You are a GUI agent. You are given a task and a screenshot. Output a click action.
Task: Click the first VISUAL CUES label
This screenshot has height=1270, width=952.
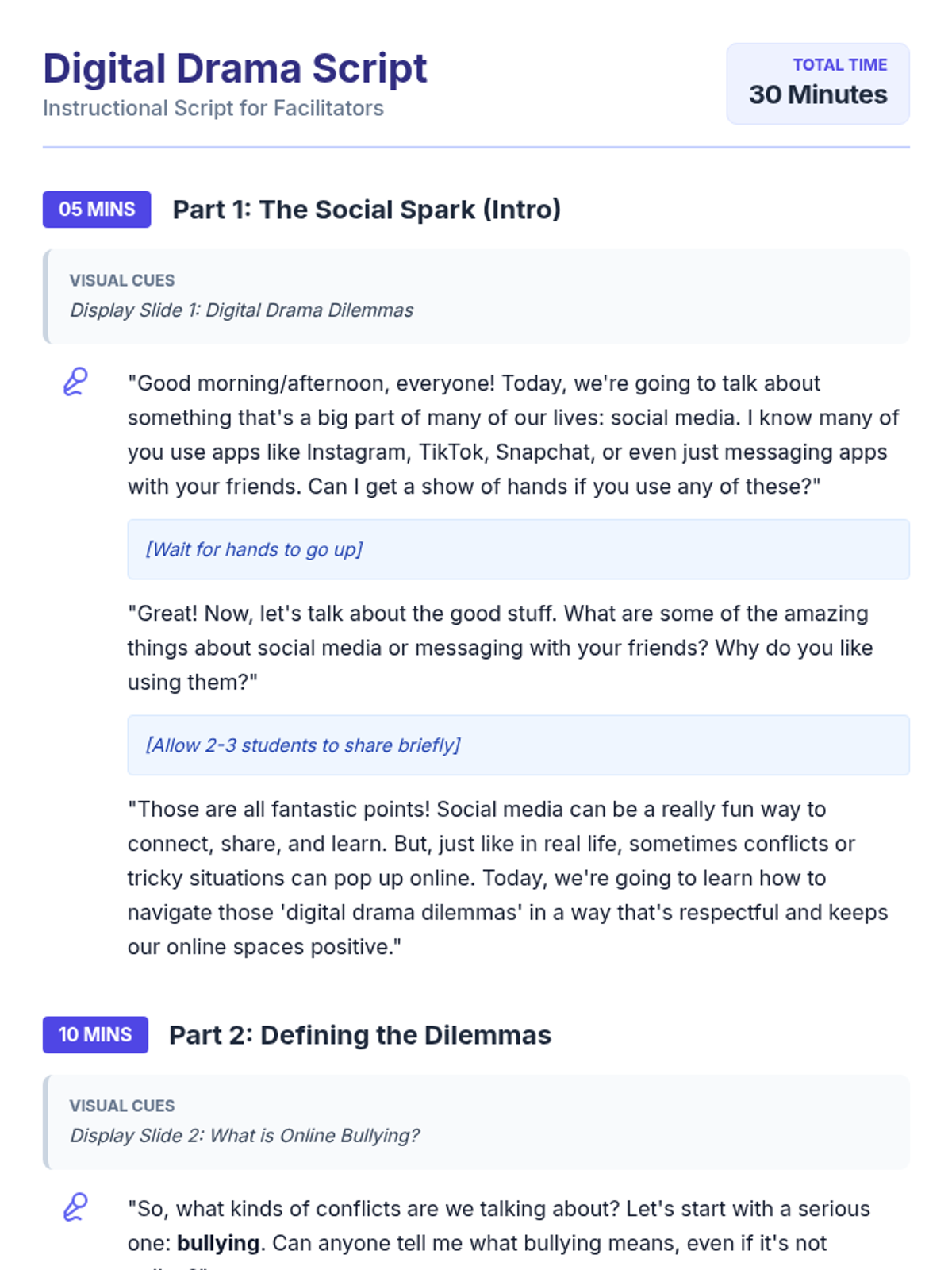122,280
